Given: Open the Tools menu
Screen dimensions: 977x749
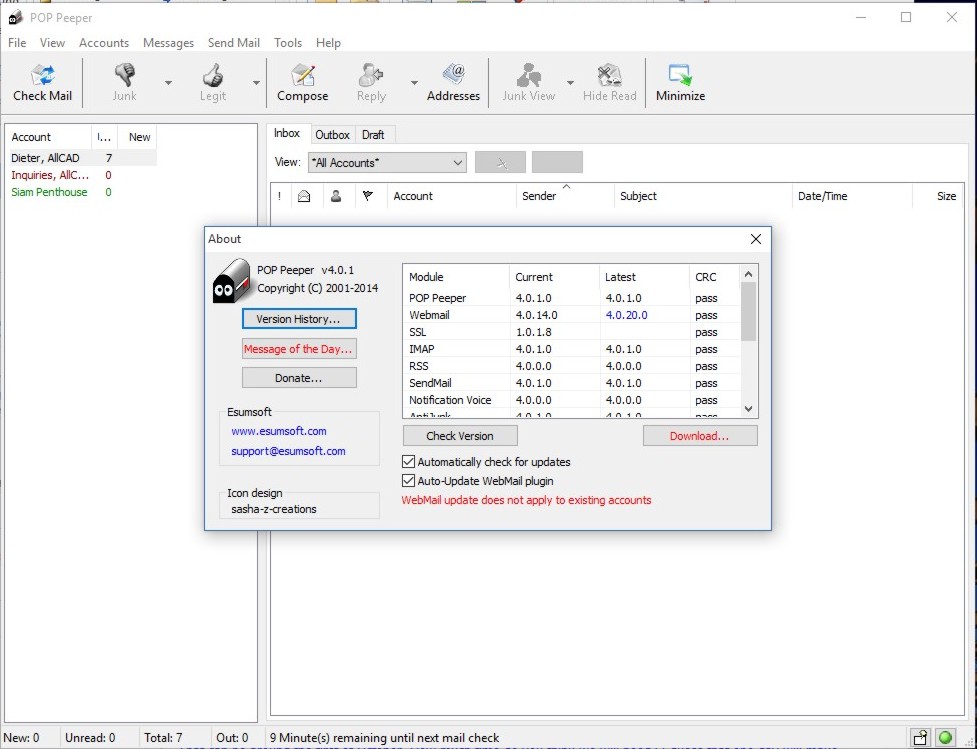Looking at the screenshot, I should (288, 42).
